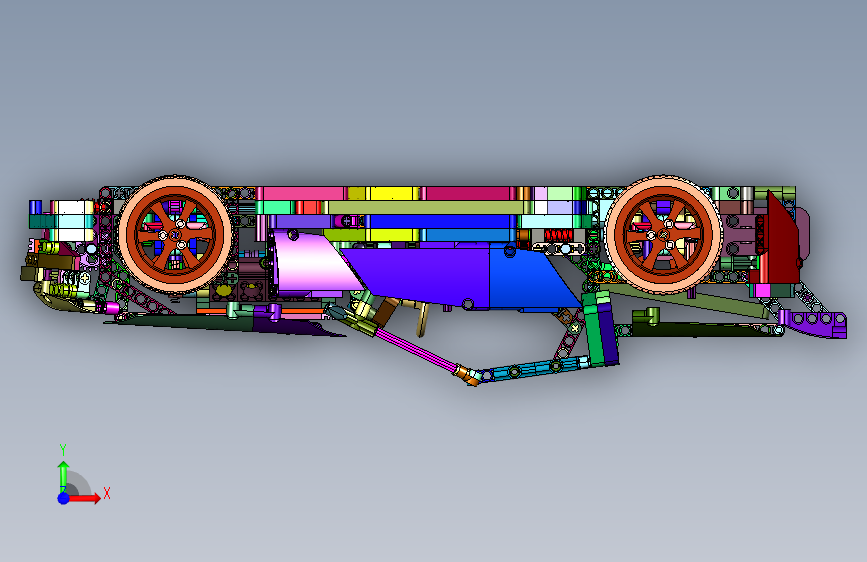Screen dimensions: 867x562
Task: Select the dark red panel at the model's right end
Action: (781, 238)
